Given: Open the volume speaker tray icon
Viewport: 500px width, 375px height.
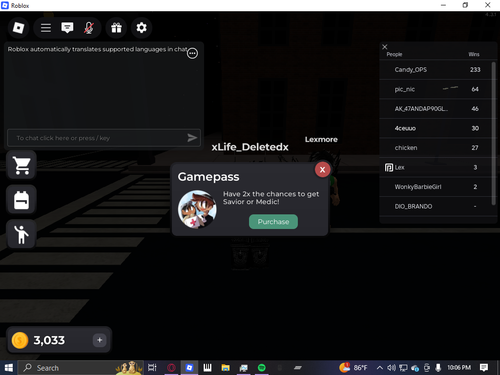Looking at the screenshot, I should click(x=391, y=368).
